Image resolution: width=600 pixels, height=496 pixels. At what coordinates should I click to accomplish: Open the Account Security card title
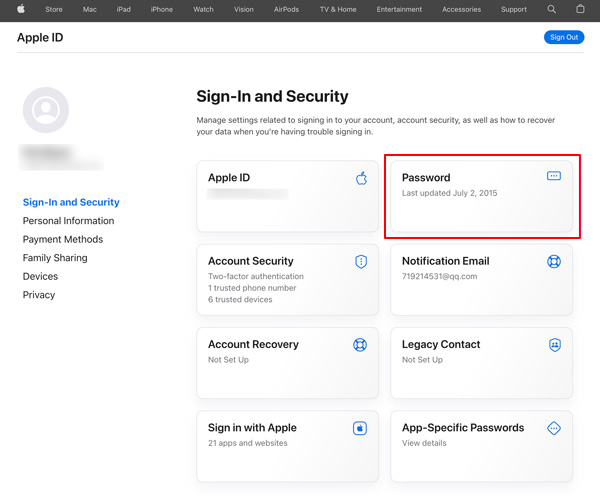251,261
